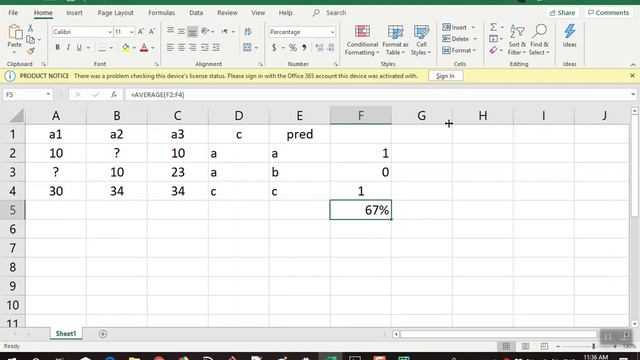Apply Accounting dollar format
The width and height of the screenshot is (640, 360).
point(274,48)
